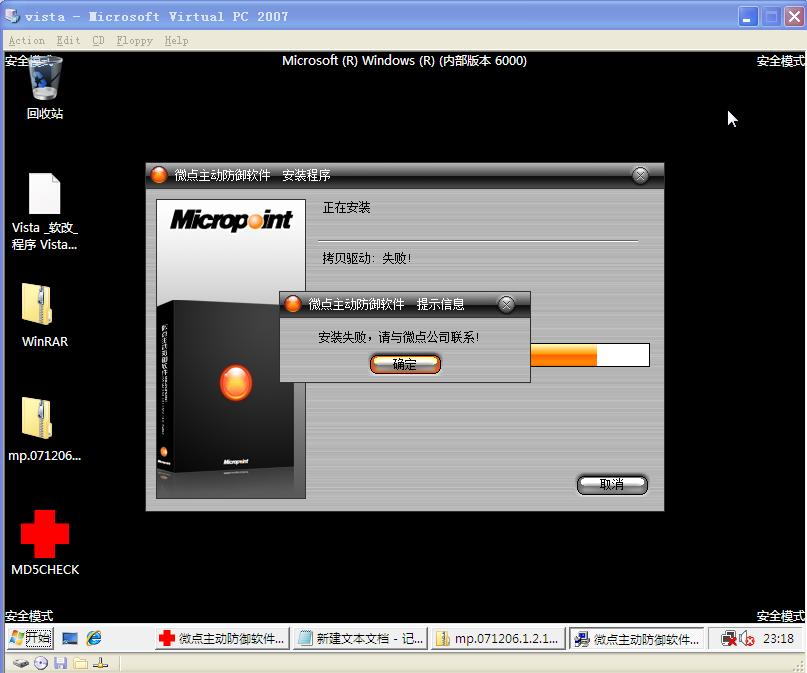Click the shared folders status bar icon

[x=80, y=663]
